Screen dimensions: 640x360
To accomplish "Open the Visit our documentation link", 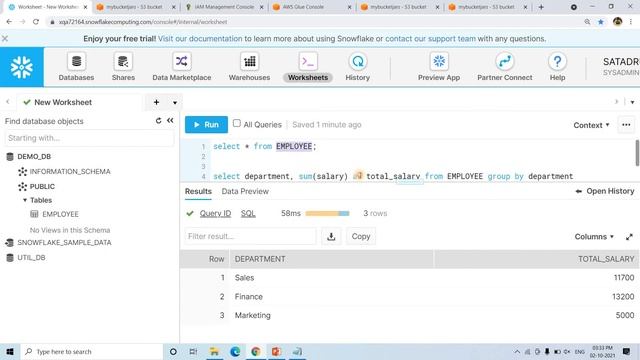I will pos(200,39).
